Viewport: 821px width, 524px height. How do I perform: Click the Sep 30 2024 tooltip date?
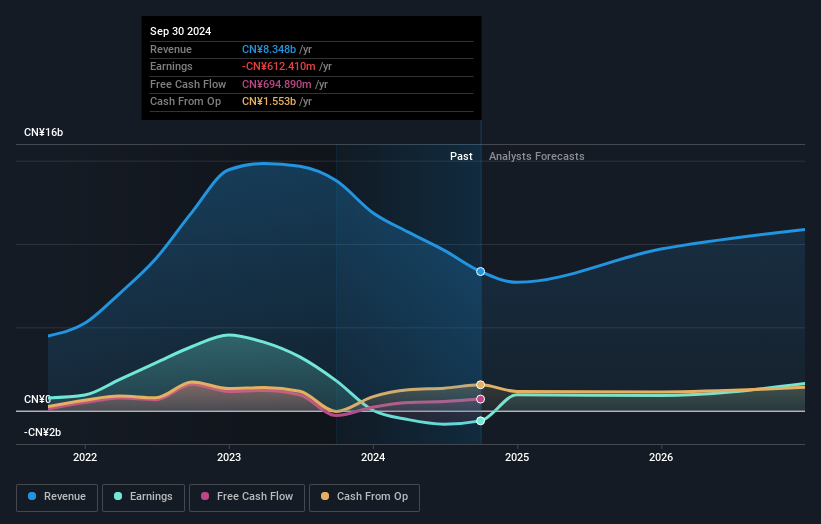pyautogui.click(x=181, y=31)
